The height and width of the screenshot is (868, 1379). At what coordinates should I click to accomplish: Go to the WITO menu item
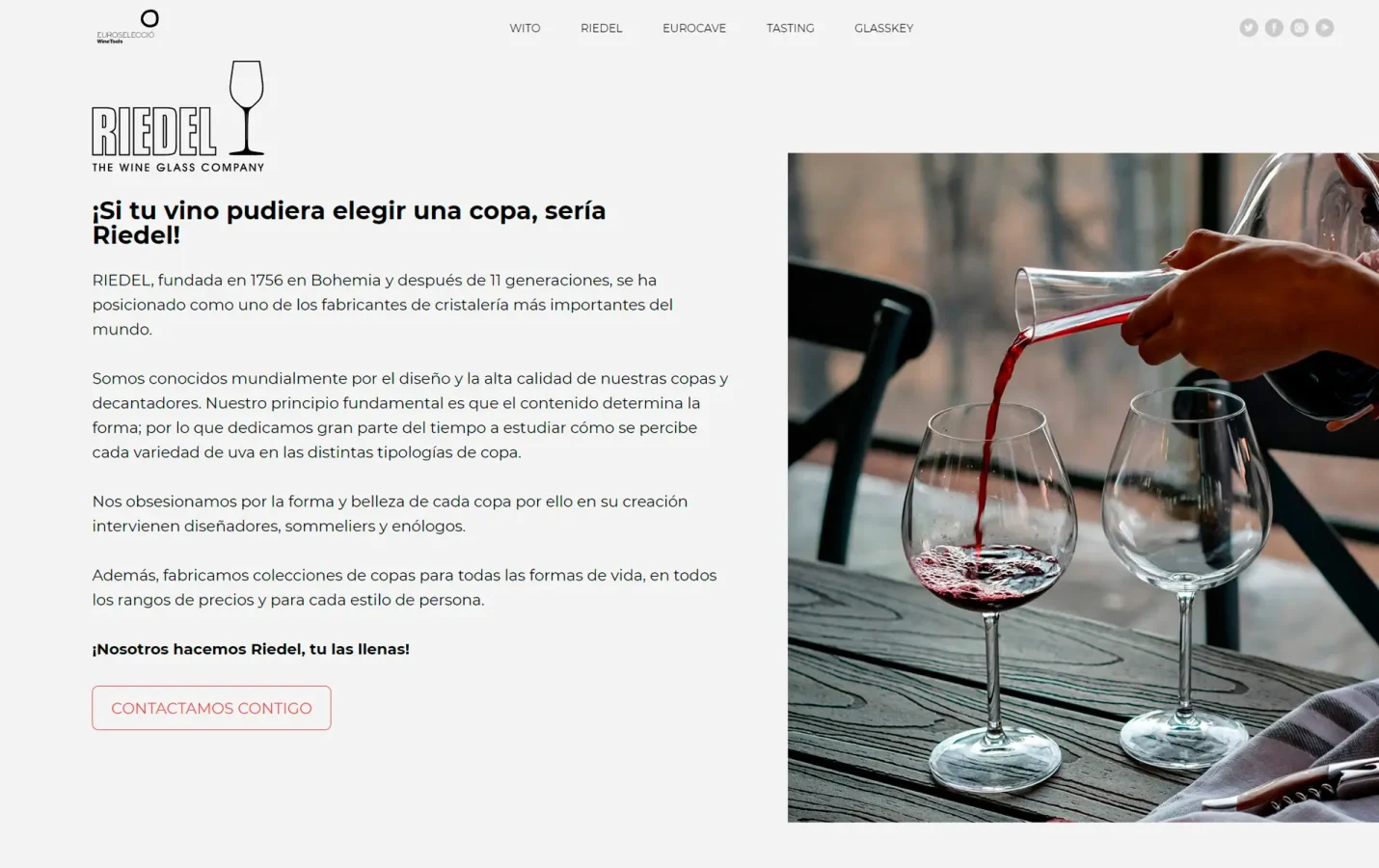pyautogui.click(x=525, y=28)
